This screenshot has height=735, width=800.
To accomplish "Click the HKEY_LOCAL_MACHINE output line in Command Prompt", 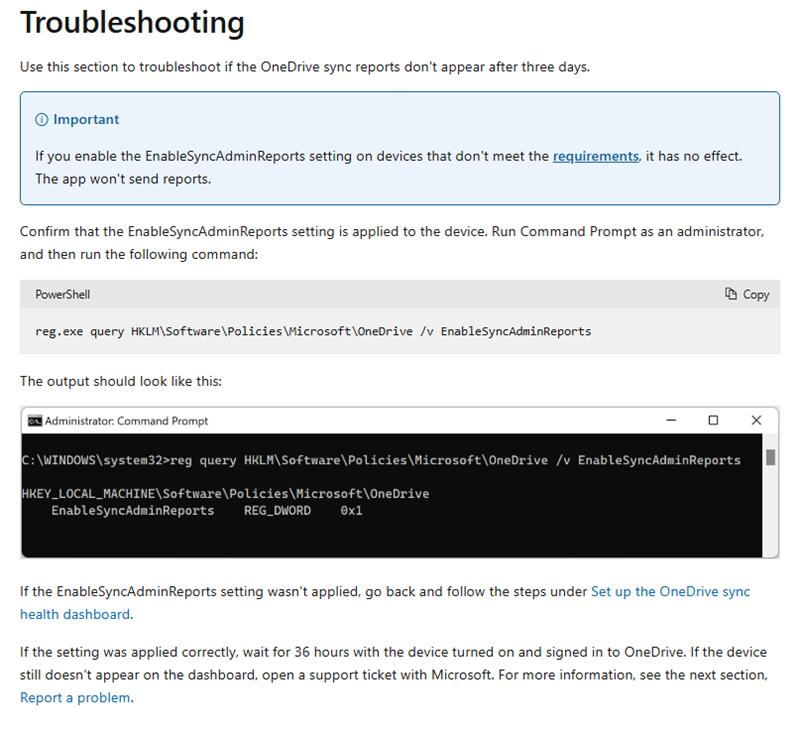I will pos(226,494).
